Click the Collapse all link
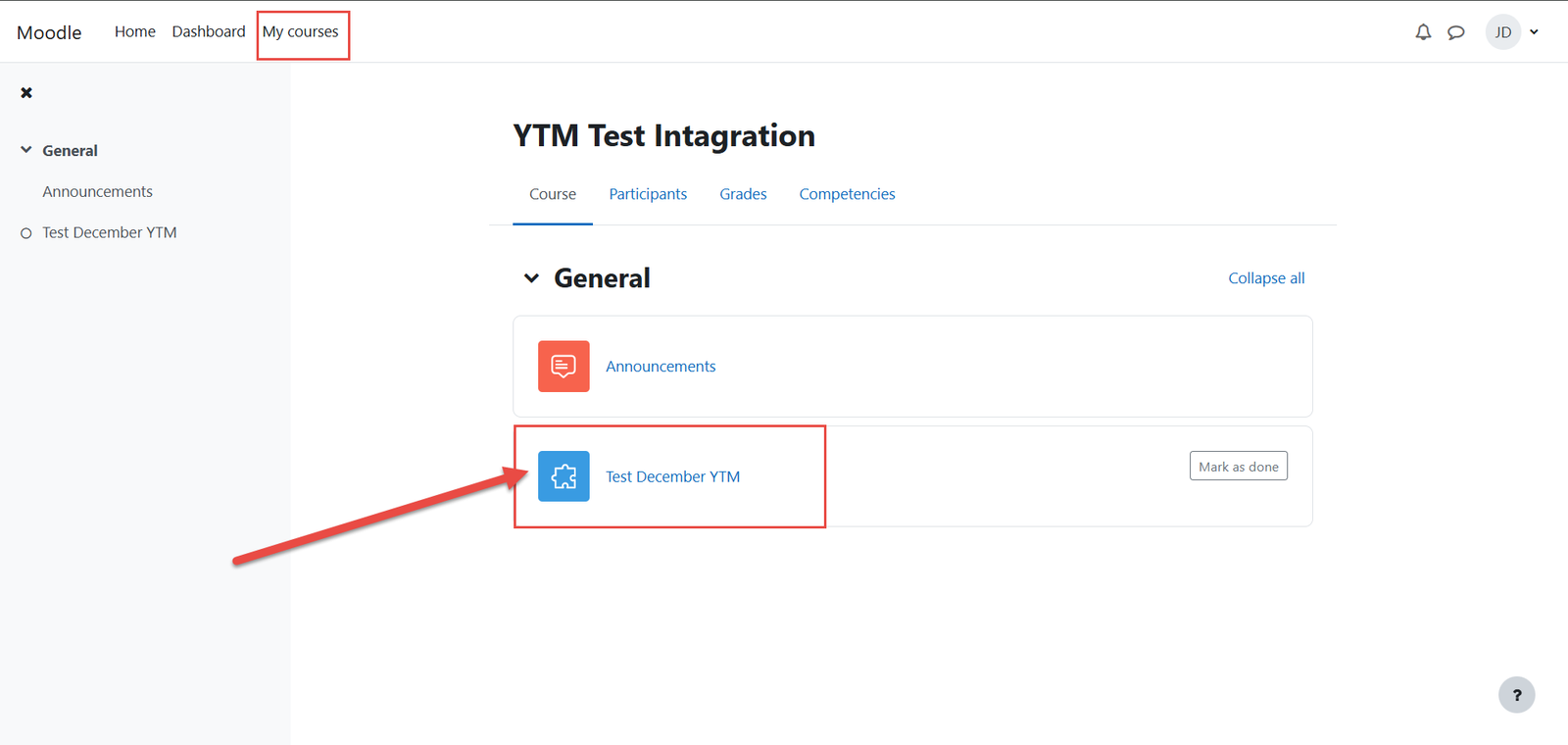Screen dimensions: 1568x745 click(1266, 278)
